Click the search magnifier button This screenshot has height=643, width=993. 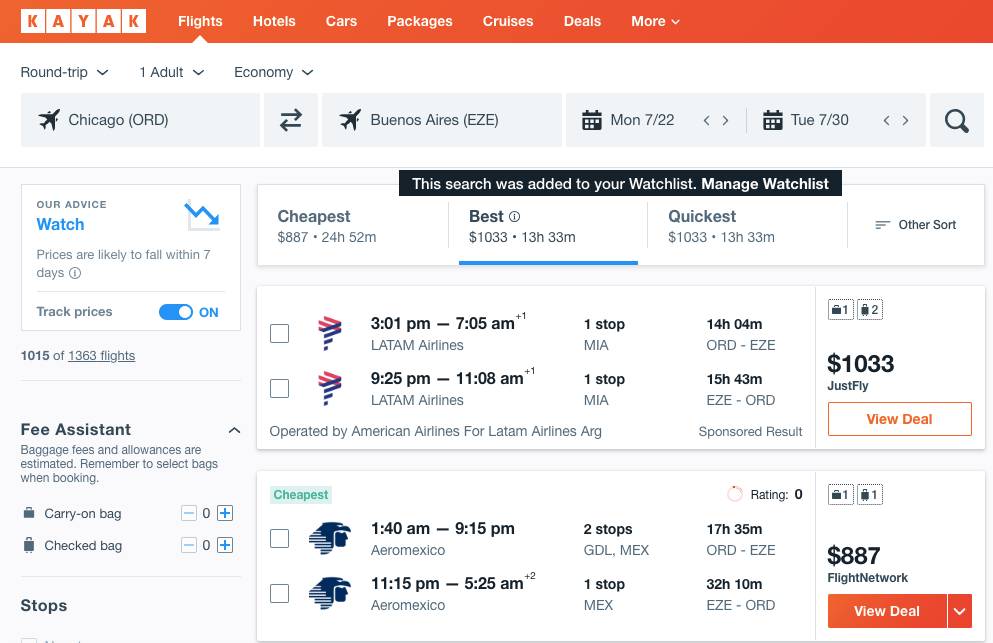click(x=956, y=120)
